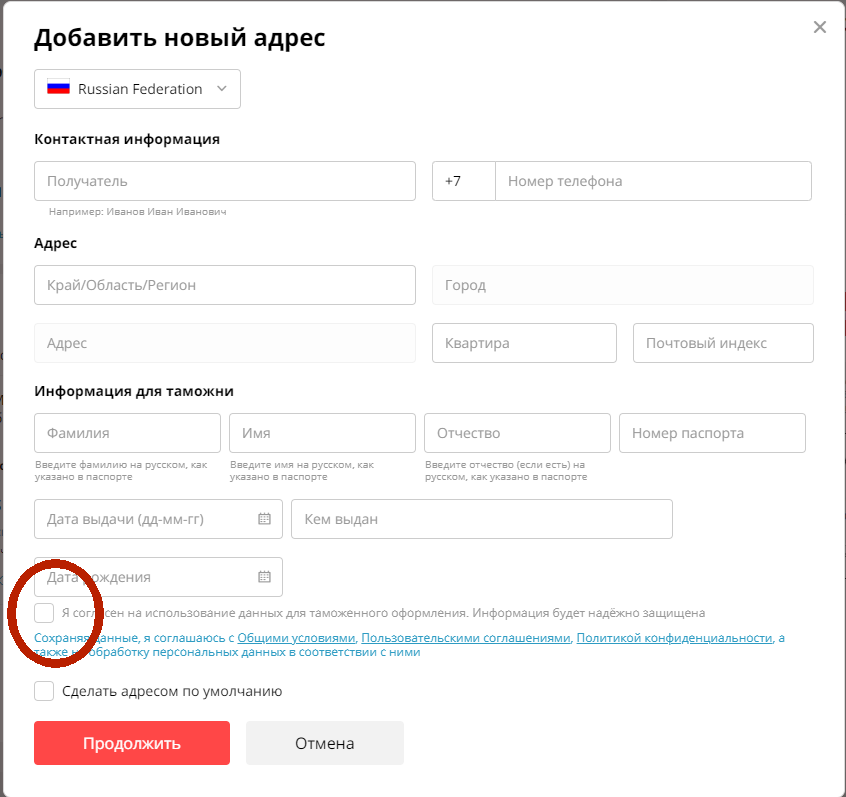Open the Край/Область/Регион region selector

(224, 285)
